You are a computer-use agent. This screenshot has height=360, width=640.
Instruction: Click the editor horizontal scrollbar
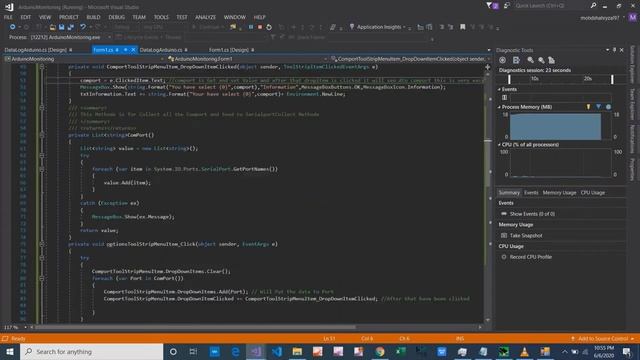195,327
